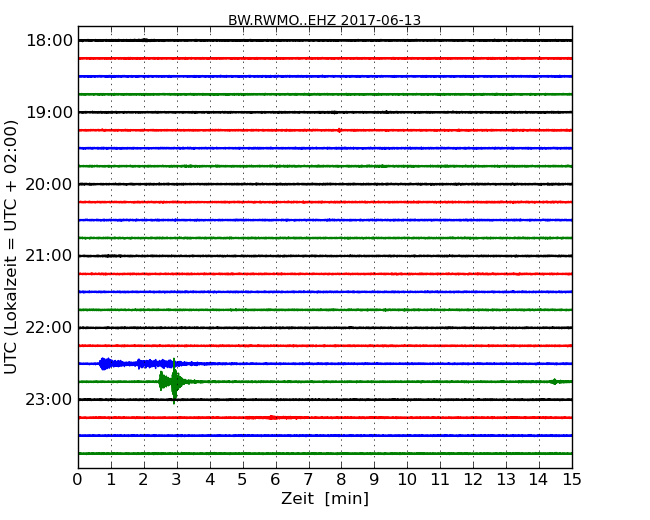Screen dimensions: 650x520
Task: Click the blue burst onset on the 22:30 trace
Action: (x=105, y=364)
